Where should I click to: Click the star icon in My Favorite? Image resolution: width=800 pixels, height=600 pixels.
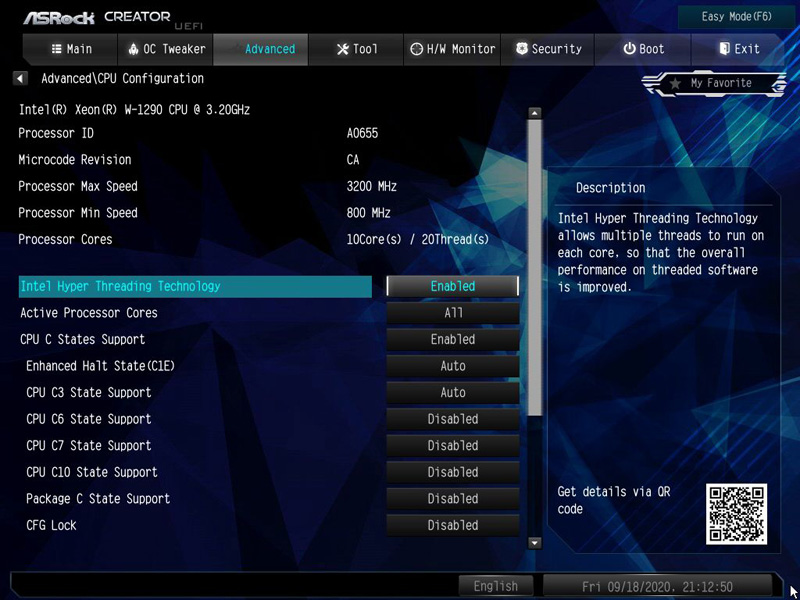click(676, 83)
